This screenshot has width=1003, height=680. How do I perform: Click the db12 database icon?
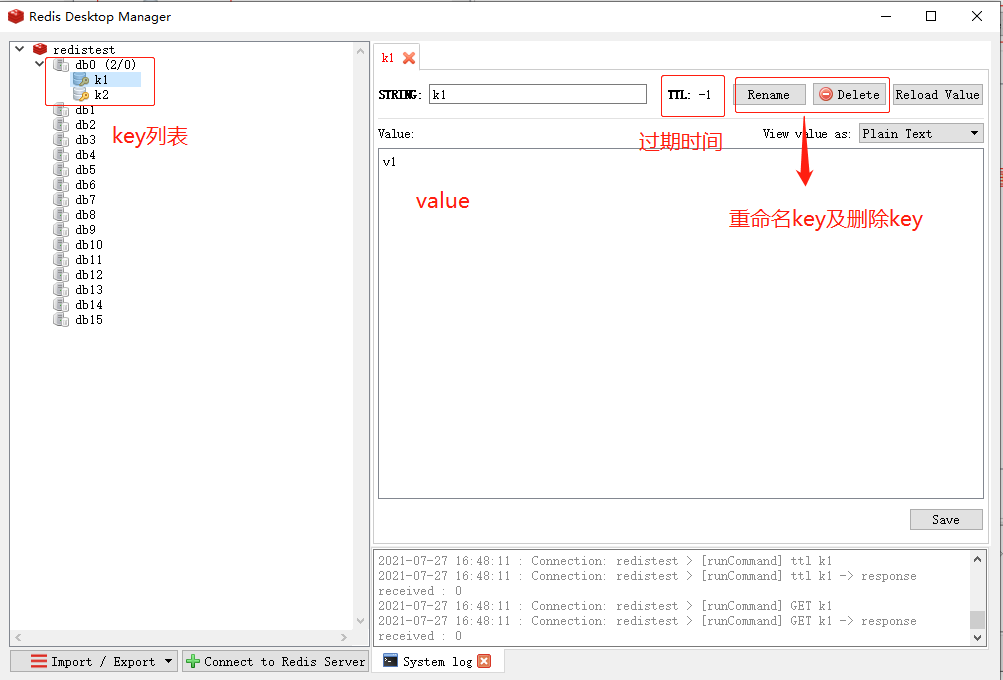point(61,275)
